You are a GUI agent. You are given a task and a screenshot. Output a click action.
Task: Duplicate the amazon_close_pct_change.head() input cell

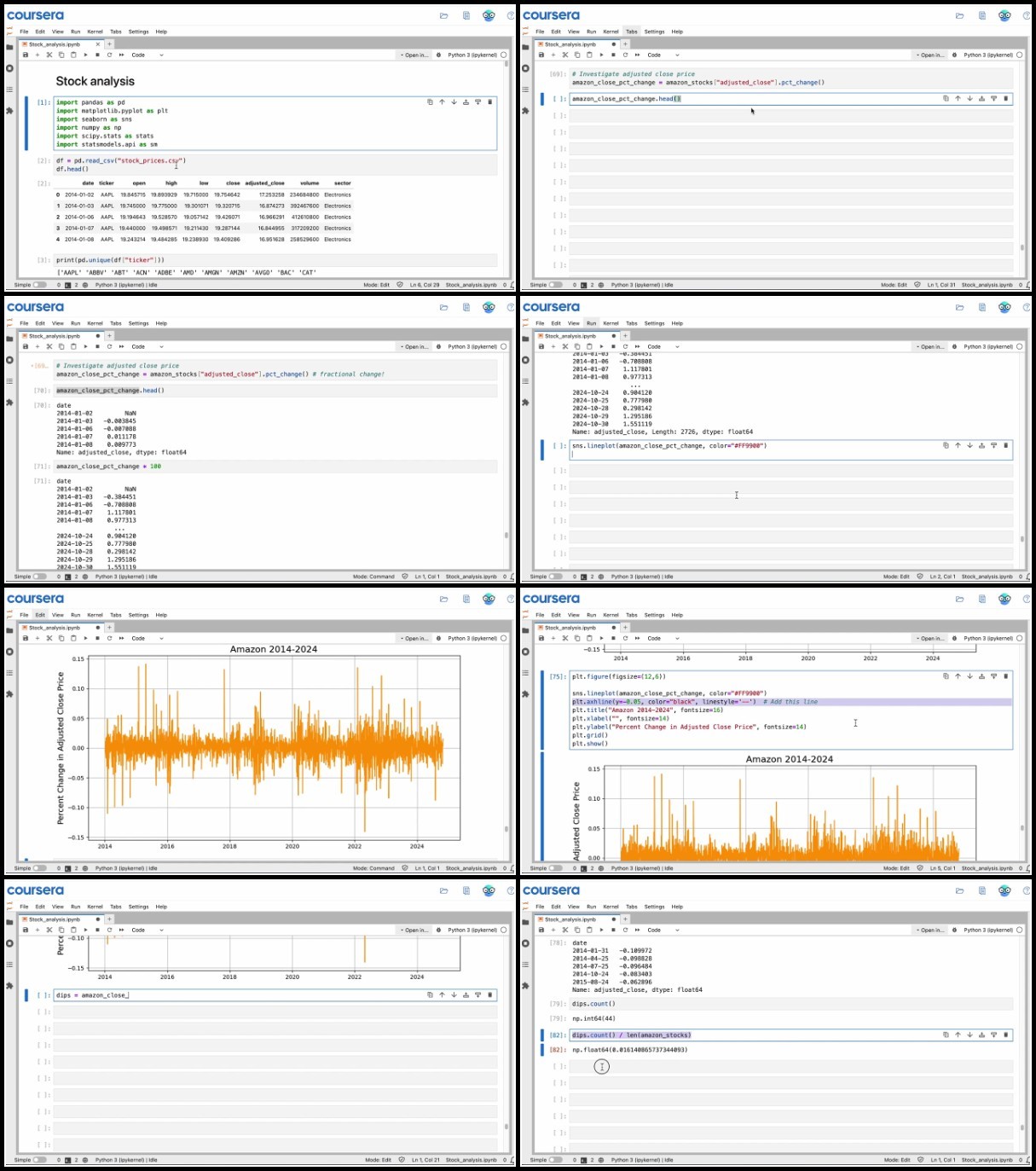946,98
